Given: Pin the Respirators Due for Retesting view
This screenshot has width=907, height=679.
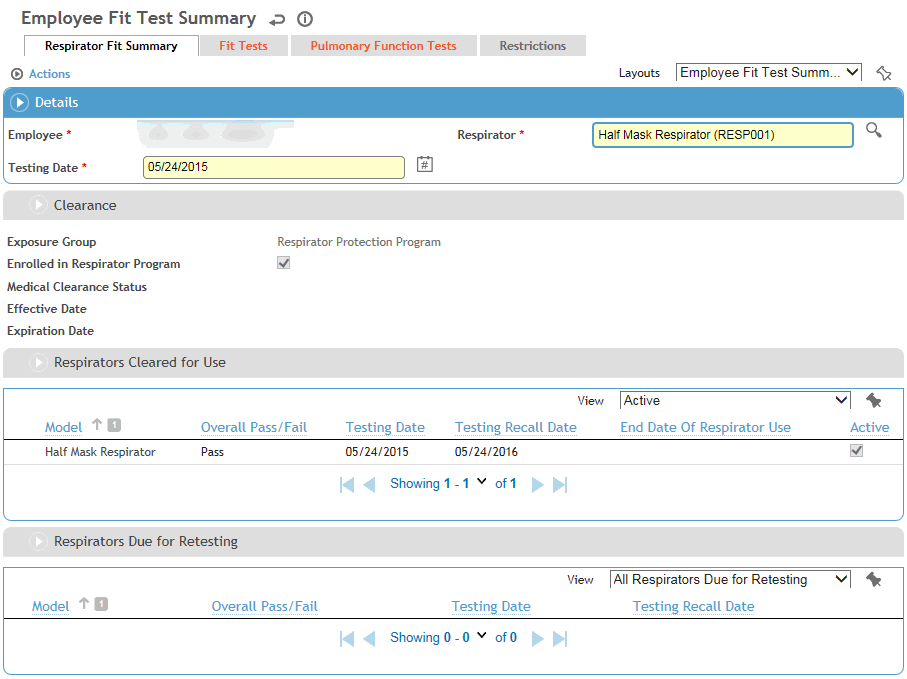Looking at the screenshot, I should click(x=873, y=579).
